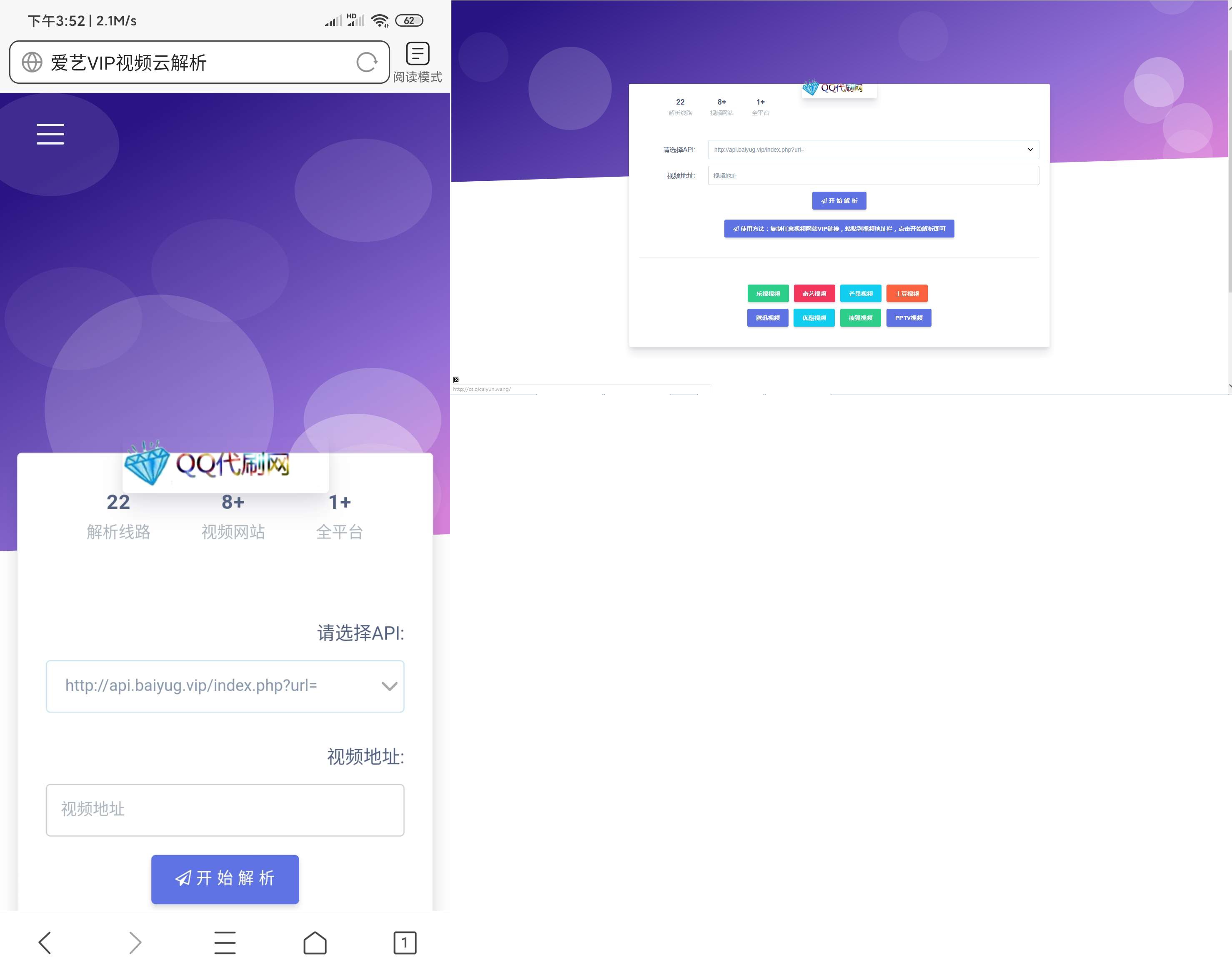This screenshot has width=1232, height=975.
Task: Click the 使用方法 instructions banner button
Action: 839,229
